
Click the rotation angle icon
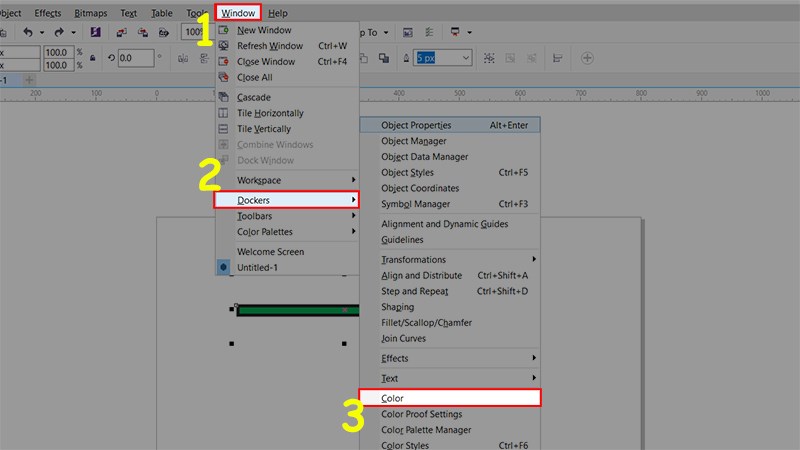click(x=111, y=58)
